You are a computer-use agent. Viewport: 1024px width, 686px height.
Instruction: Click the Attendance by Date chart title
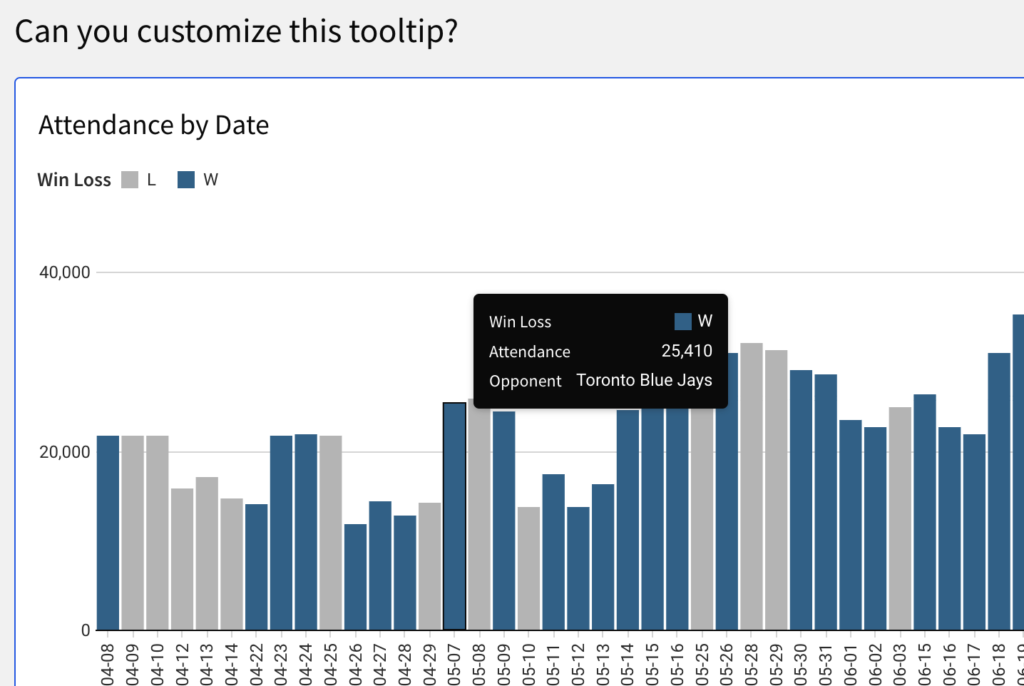[153, 125]
